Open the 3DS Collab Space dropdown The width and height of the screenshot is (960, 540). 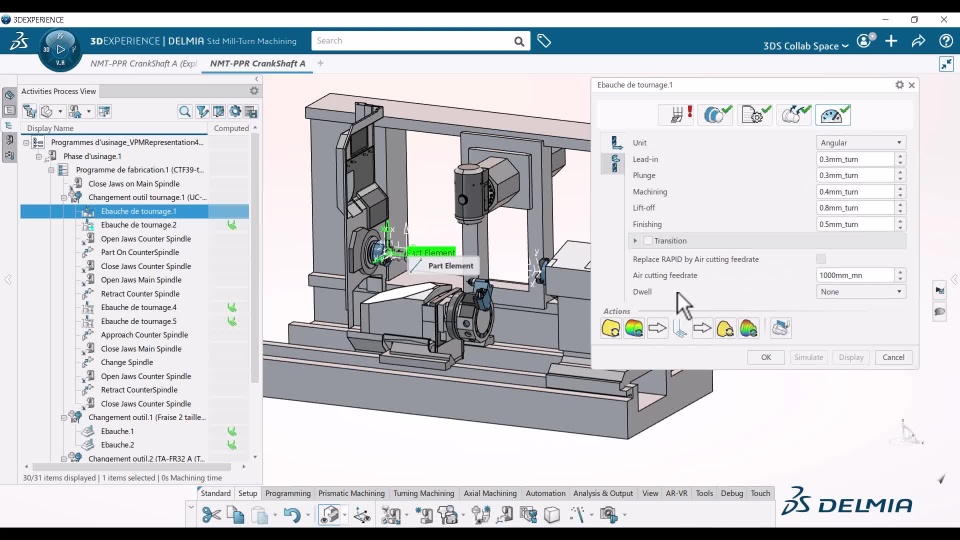(806, 46)
